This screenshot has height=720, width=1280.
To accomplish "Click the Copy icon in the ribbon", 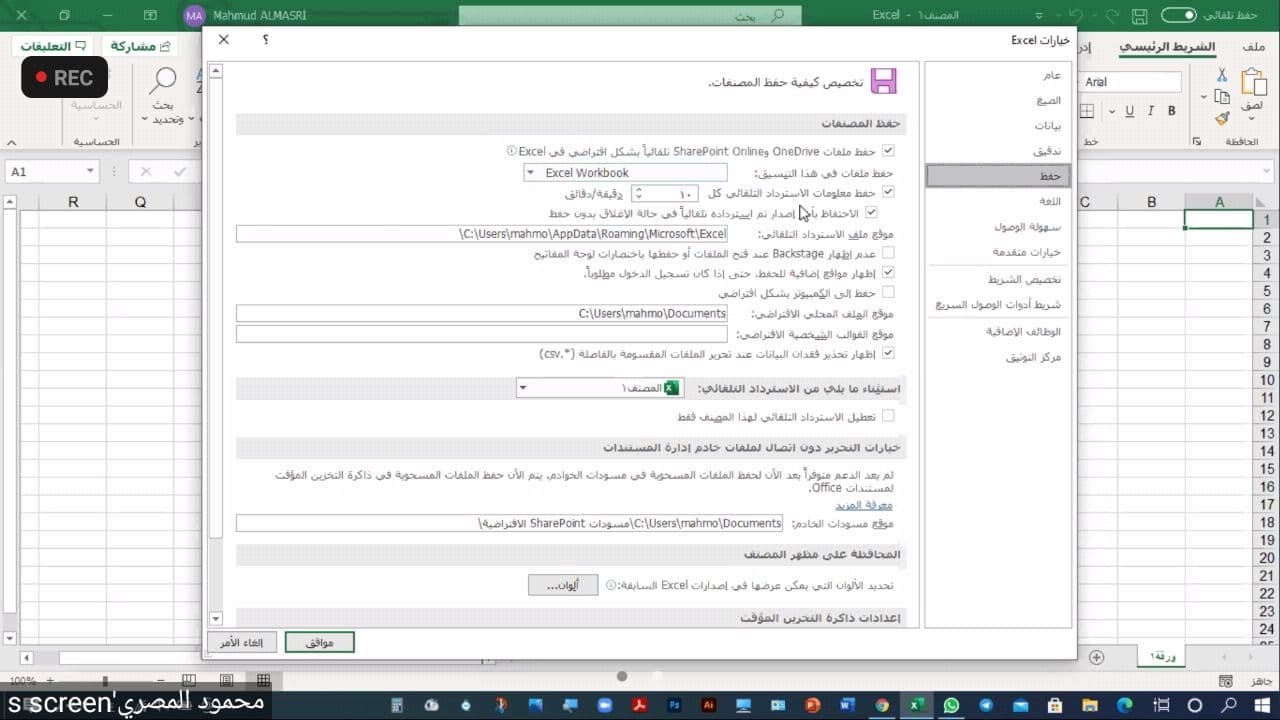I will click(x=1221, y=97).
